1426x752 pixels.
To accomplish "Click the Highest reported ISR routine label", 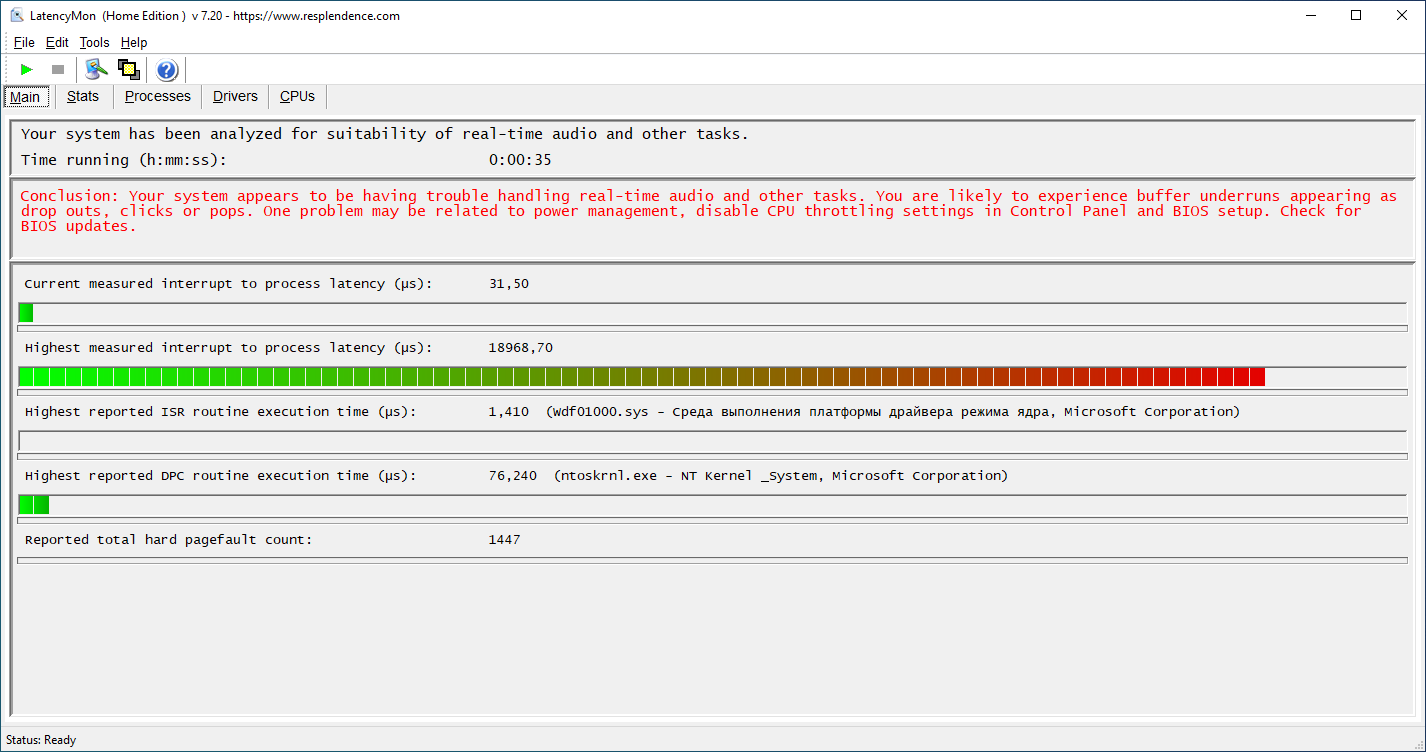I will pyautogui.click(x=220, y=412).
